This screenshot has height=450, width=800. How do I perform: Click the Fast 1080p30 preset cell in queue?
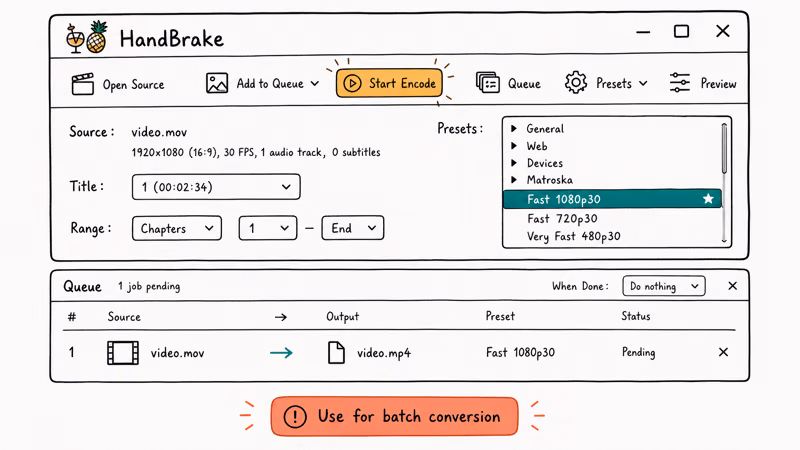coord(520,353)
